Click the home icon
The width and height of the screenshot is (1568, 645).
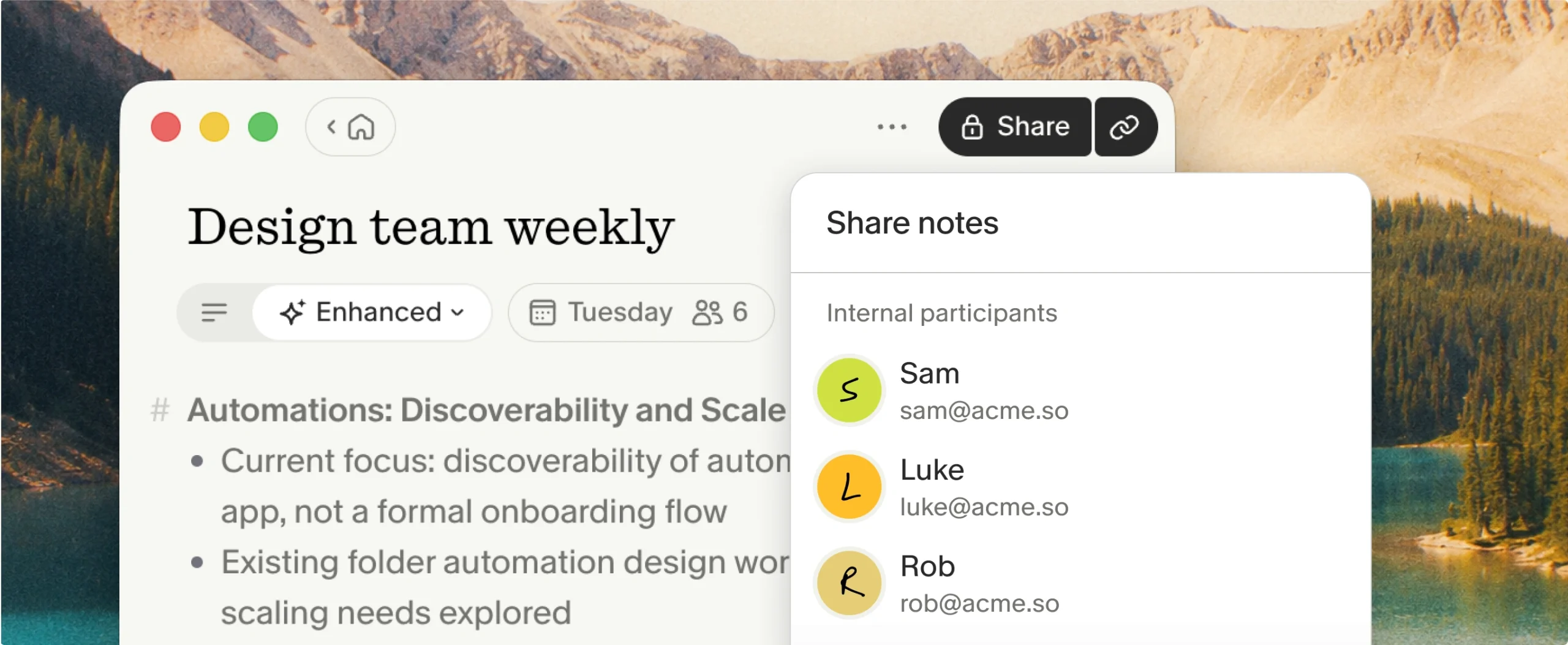coord(361,127)
